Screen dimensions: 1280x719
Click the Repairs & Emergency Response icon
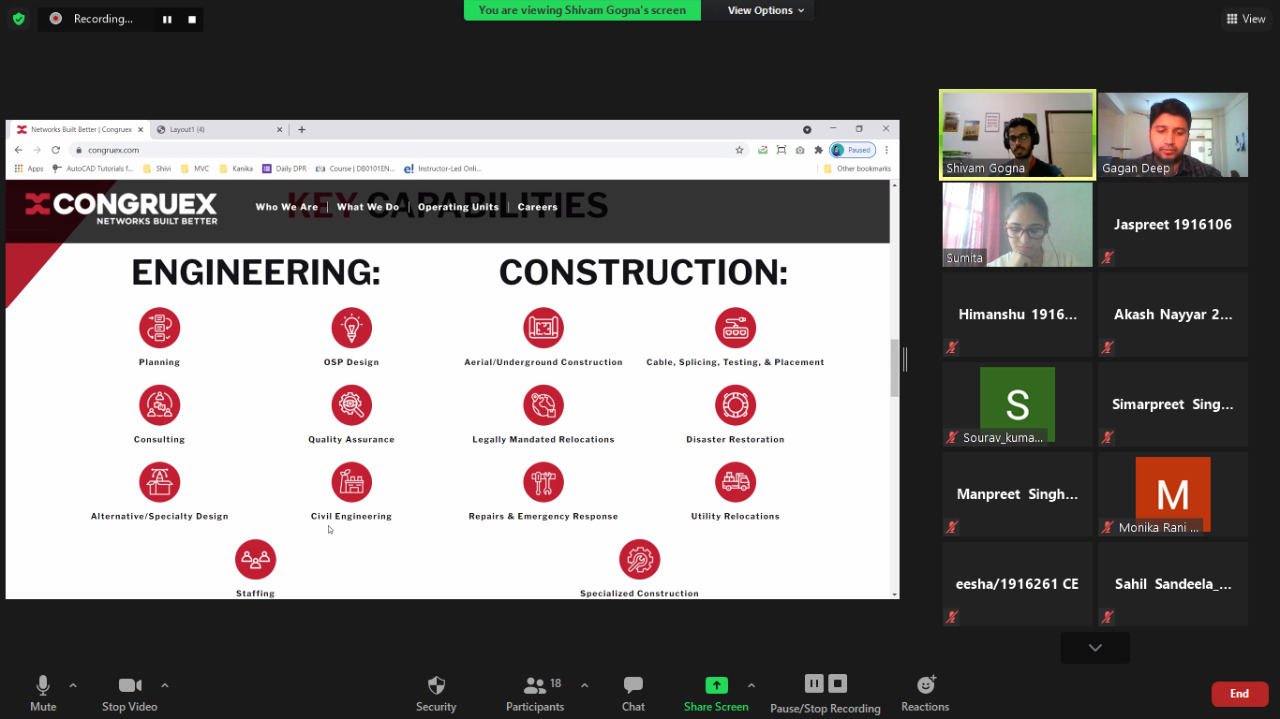(x=543, y=482)
